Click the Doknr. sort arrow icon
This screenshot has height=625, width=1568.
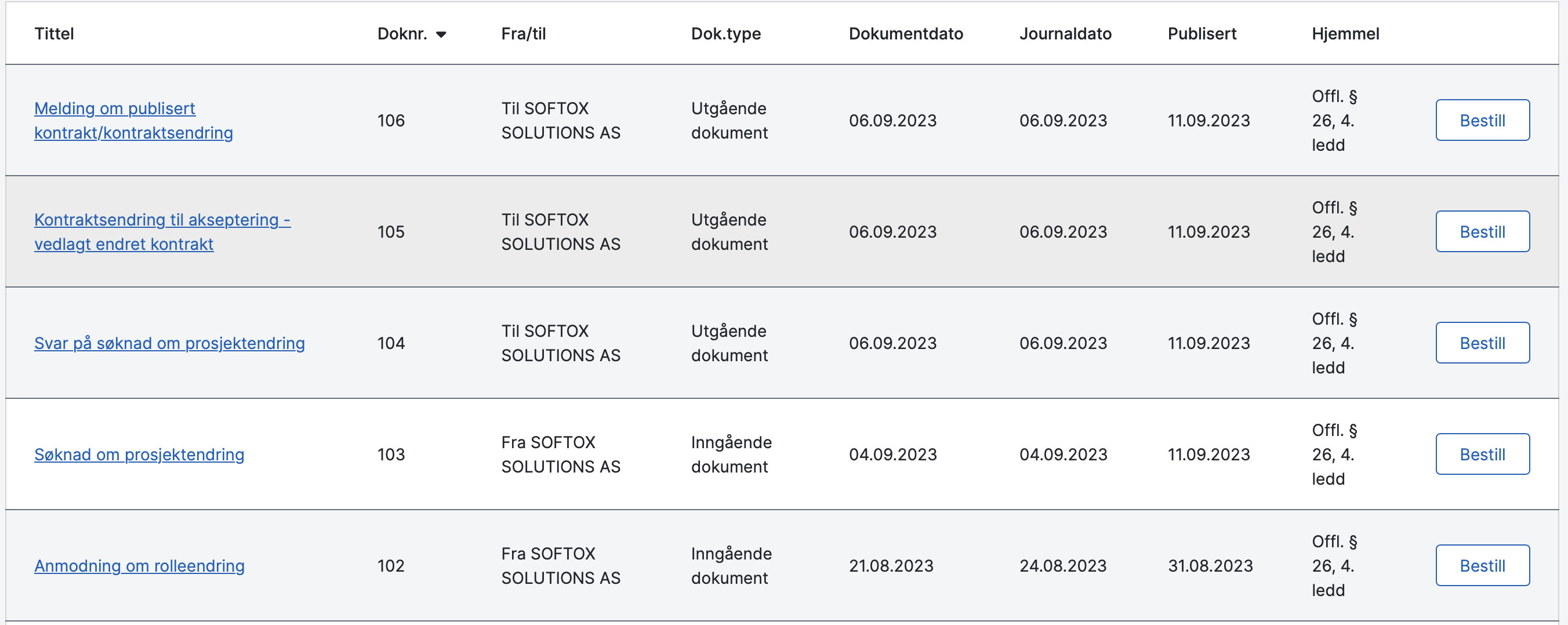point(441,35)
